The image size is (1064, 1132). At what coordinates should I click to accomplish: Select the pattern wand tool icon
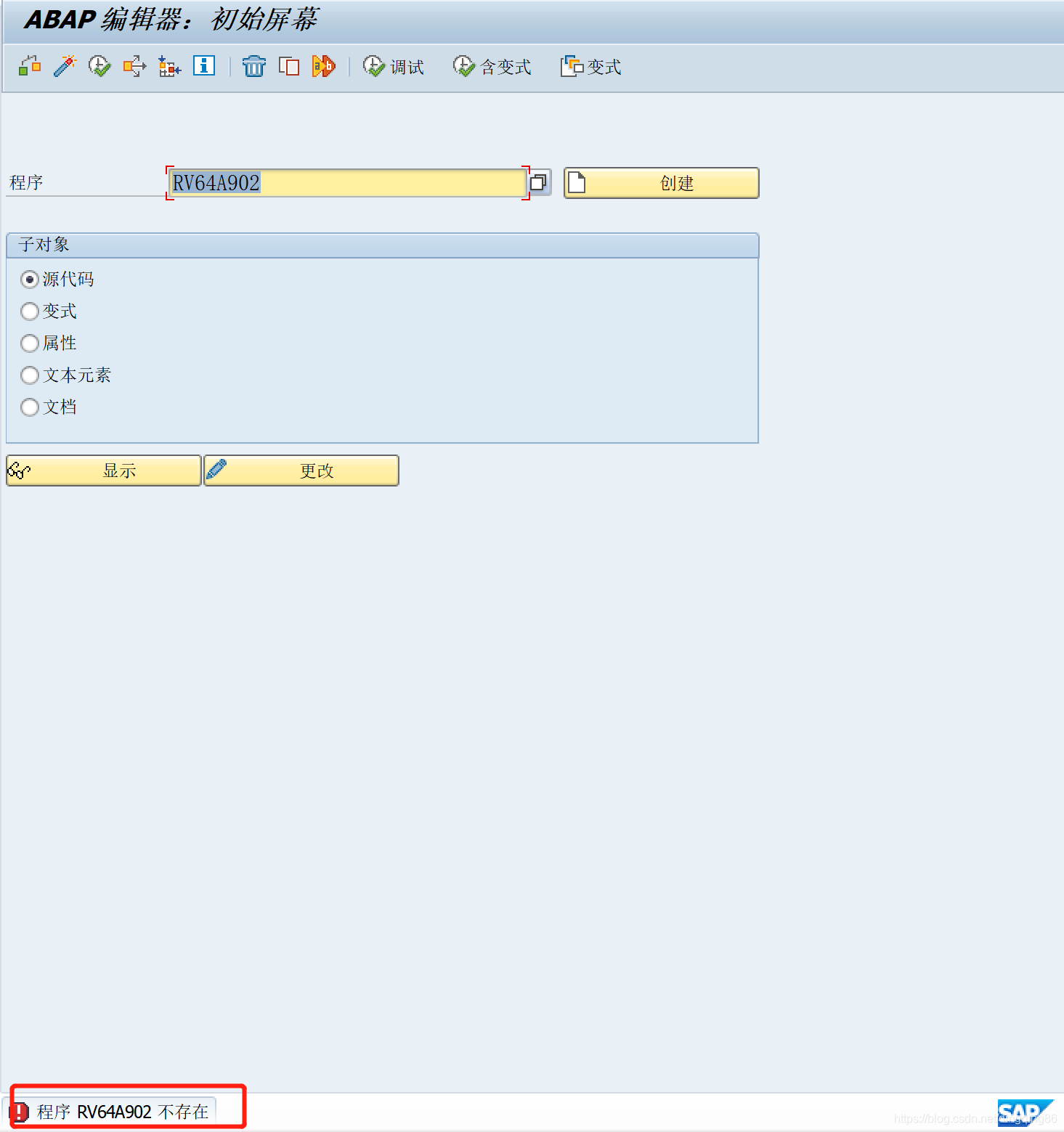[x=65, y=65]
